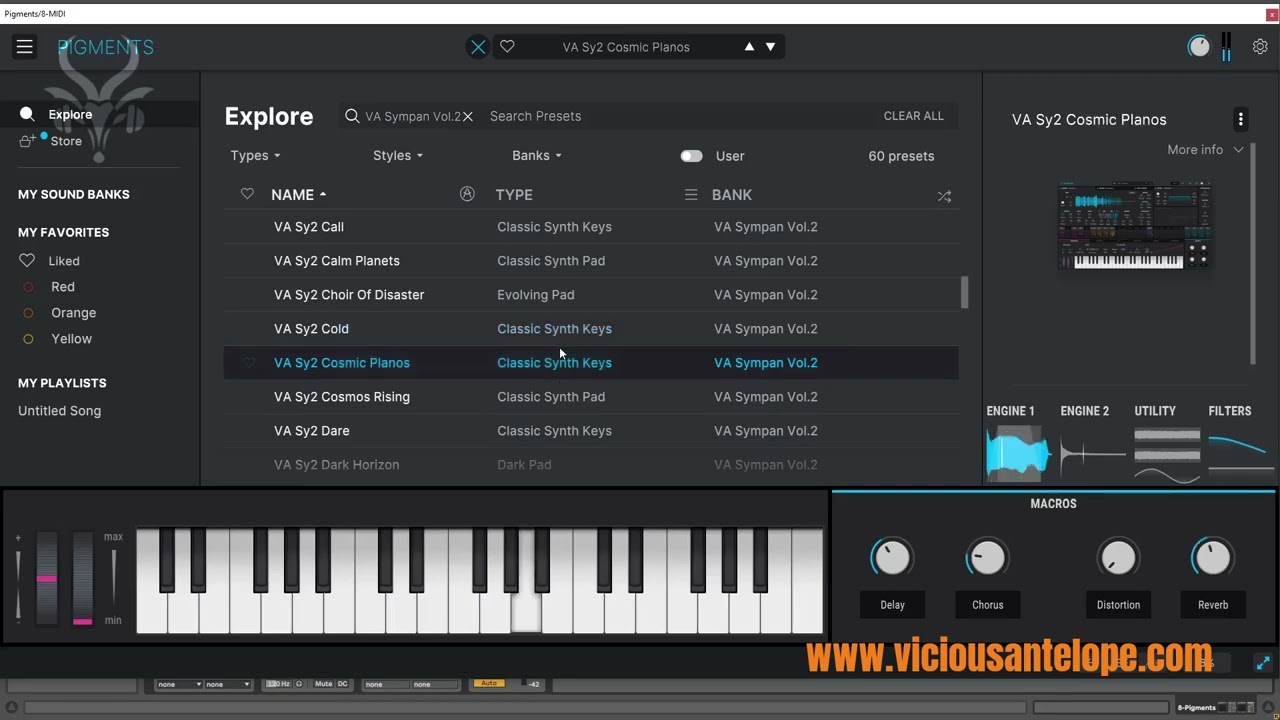Click the Explore magnifier icon in sidebar
1280x720 pixels.
coord(27,114)
